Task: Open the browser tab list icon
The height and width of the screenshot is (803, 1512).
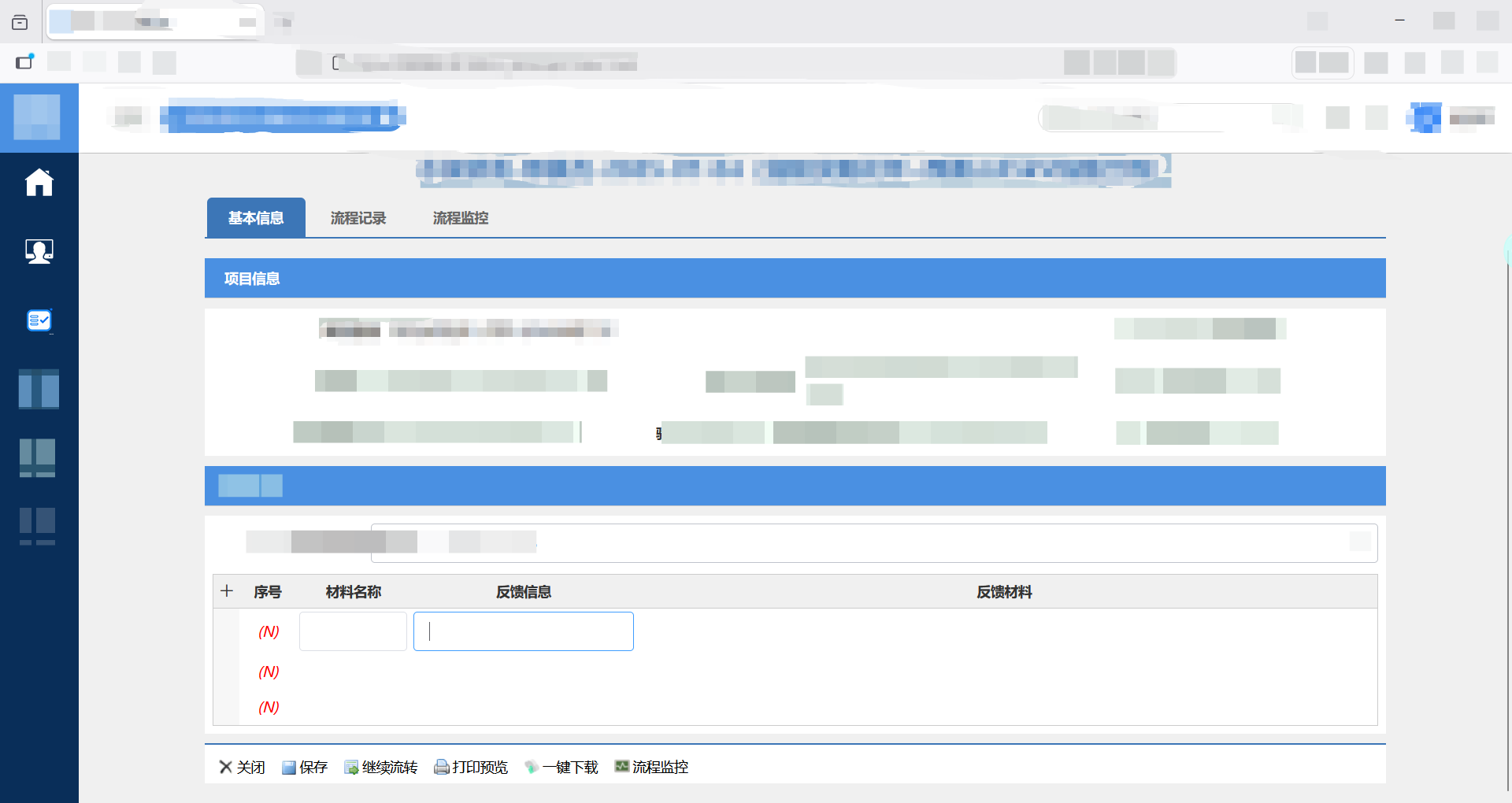Action: (x=20, y=22)
